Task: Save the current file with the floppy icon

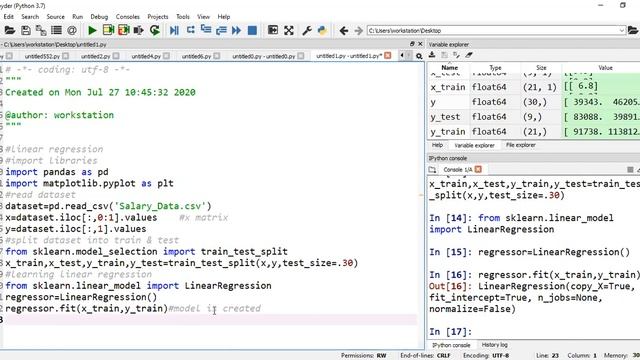Action: pos(26,30)
